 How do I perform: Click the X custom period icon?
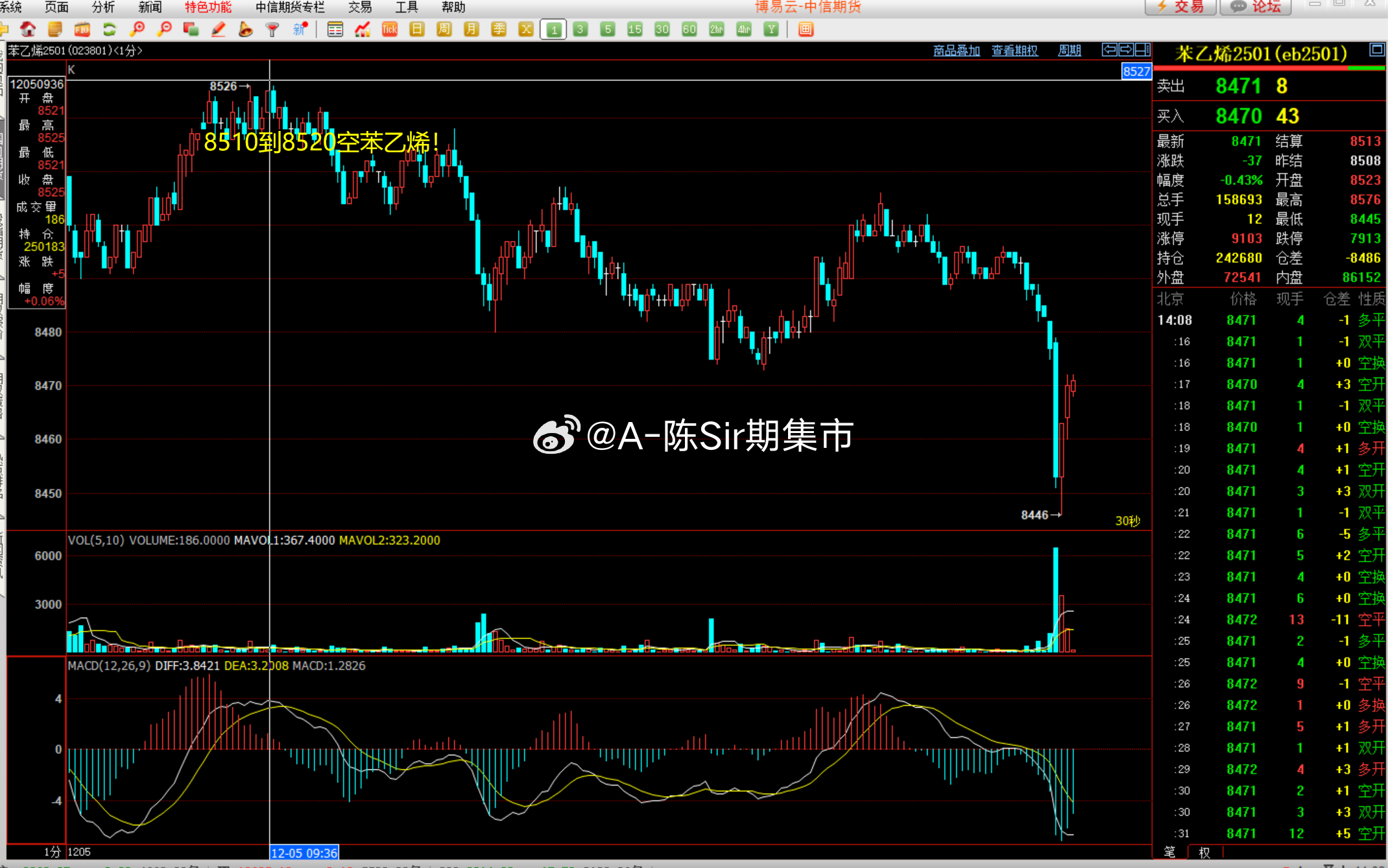(526, 29)
